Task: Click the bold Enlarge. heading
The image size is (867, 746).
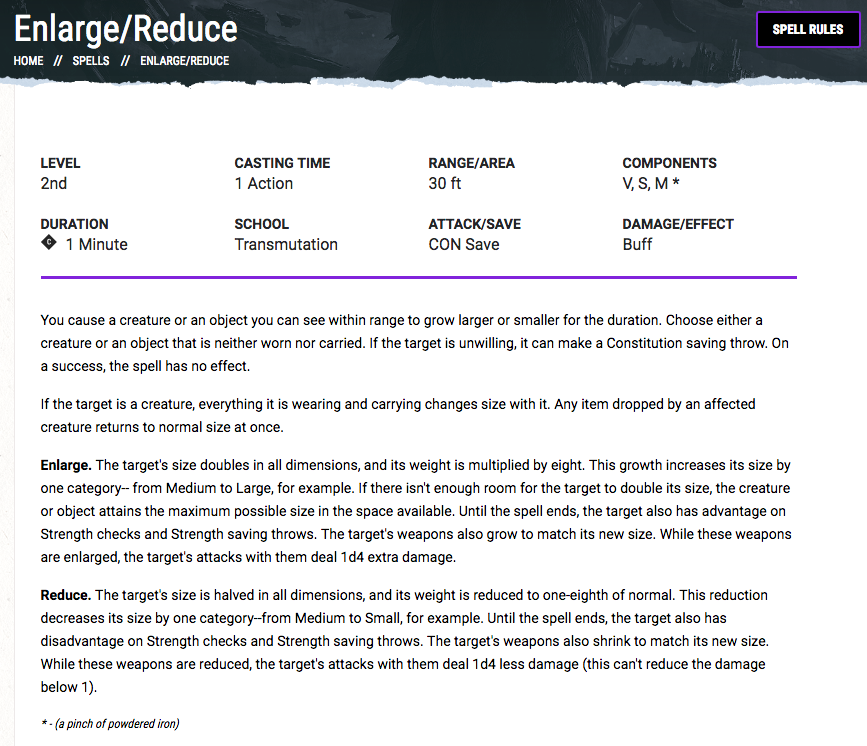Action: (66, 466)
